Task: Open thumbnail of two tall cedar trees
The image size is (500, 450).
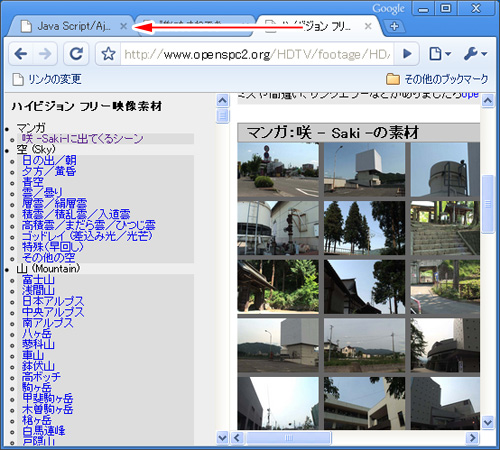Action: pyautogui.click(x=364, y=228)
